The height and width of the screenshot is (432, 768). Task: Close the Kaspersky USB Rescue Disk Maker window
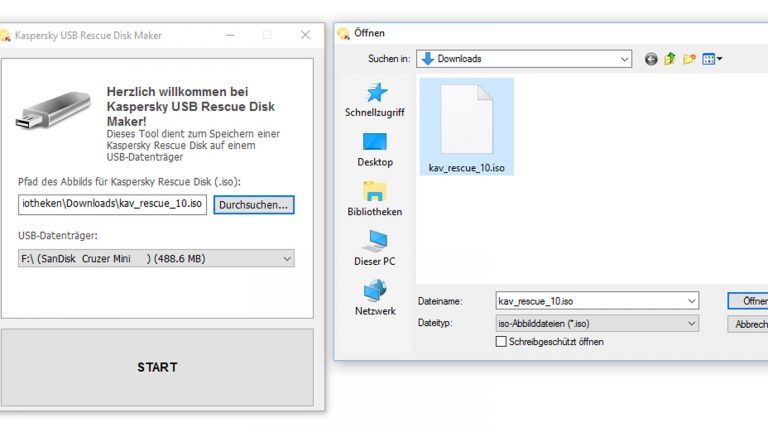pos(305,35)
